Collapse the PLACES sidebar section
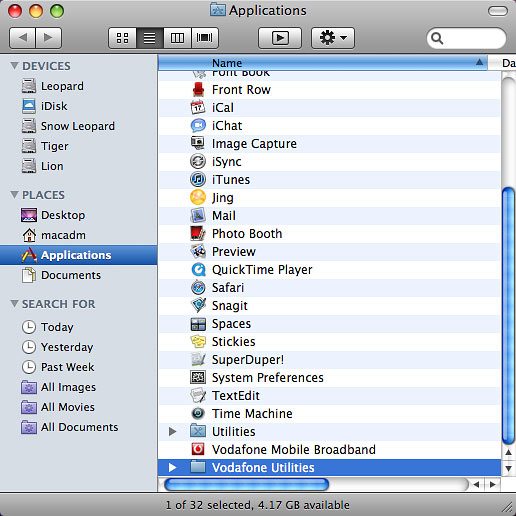The height and width of the screenshot is (516, 516). pyautogui.click(x=14, y=195)
